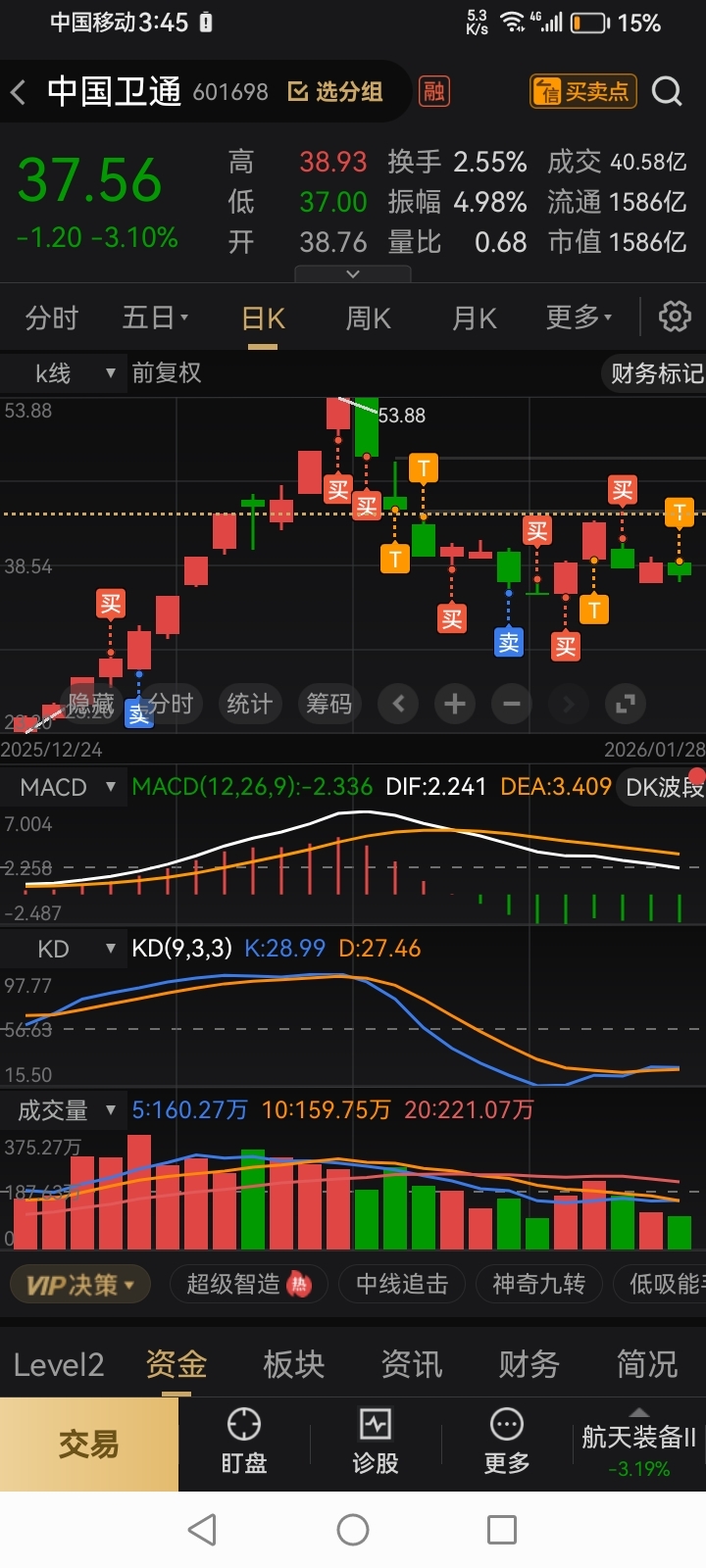This screenshot has width=706, height=1568.
Task: Change the 前复权 adjustment setting
Action: click(x=167, y=373)
